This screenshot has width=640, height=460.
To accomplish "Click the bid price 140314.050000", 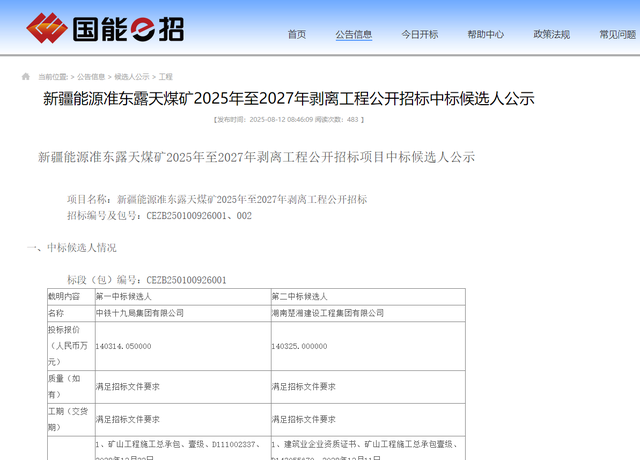I will 123,346.
